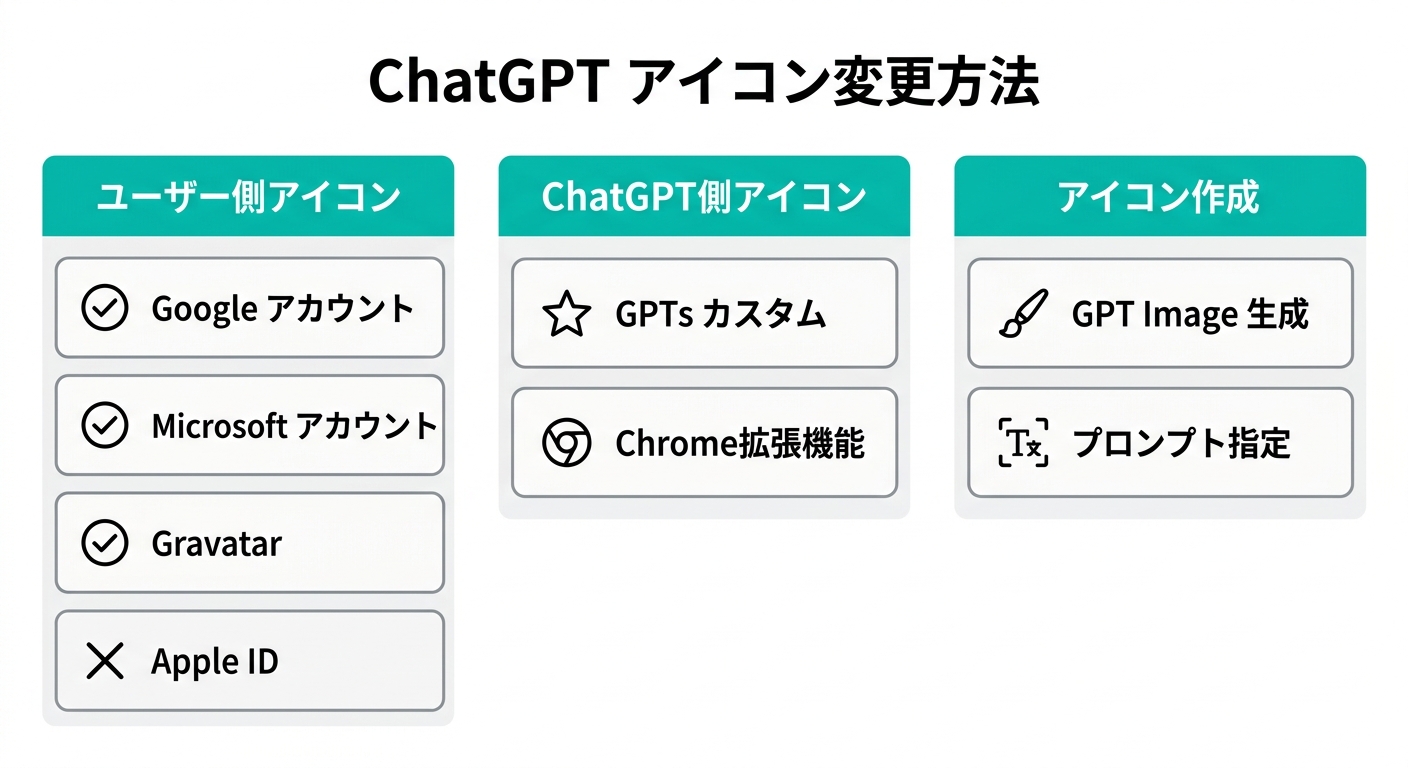This screenshot has height=768, width=1408.
Task: Click the checkmark icon beside Gravatar
Action: coord(105,544)
